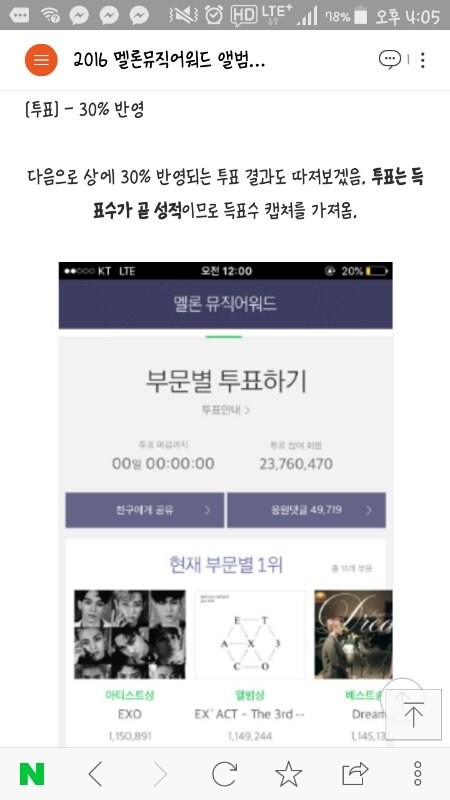Viewport: 450px width, 800px height.
Task: Open comments via speech bubble icon
Action: [x=390, y=60]
